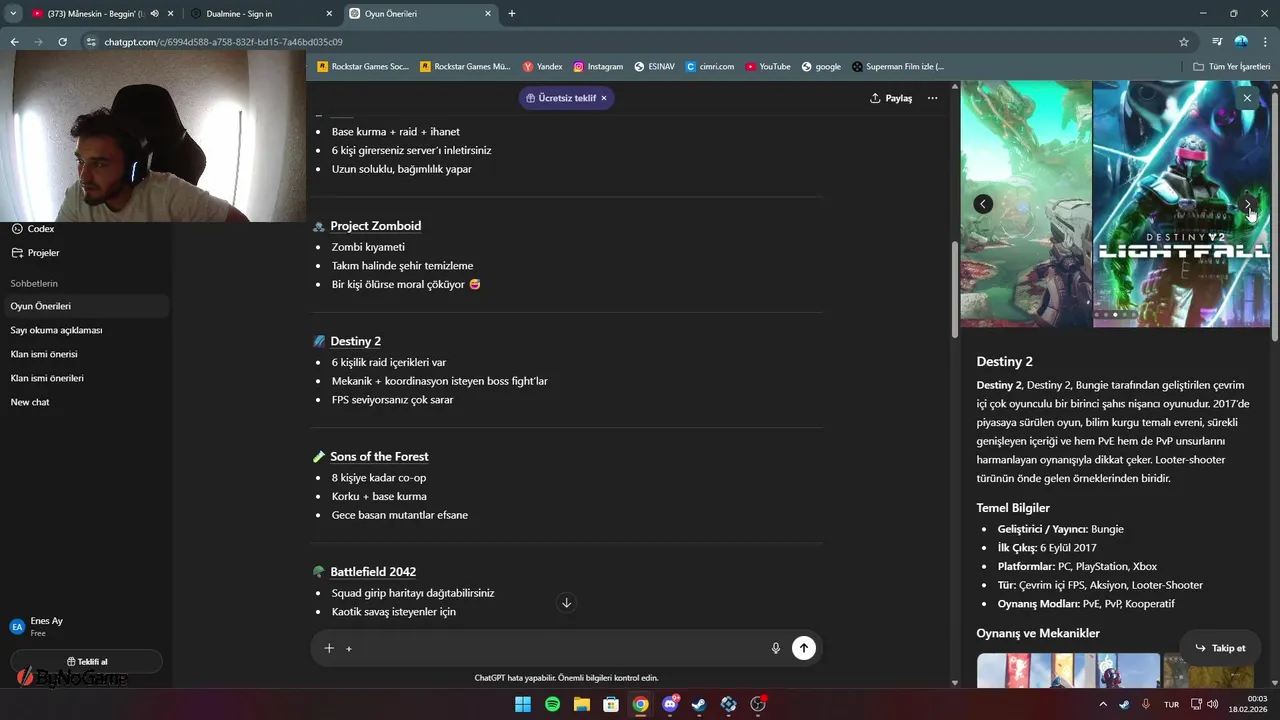Screen dimensions: 1280x720
Task: Open the Windows Start menu
Action: tap(523, 705)
